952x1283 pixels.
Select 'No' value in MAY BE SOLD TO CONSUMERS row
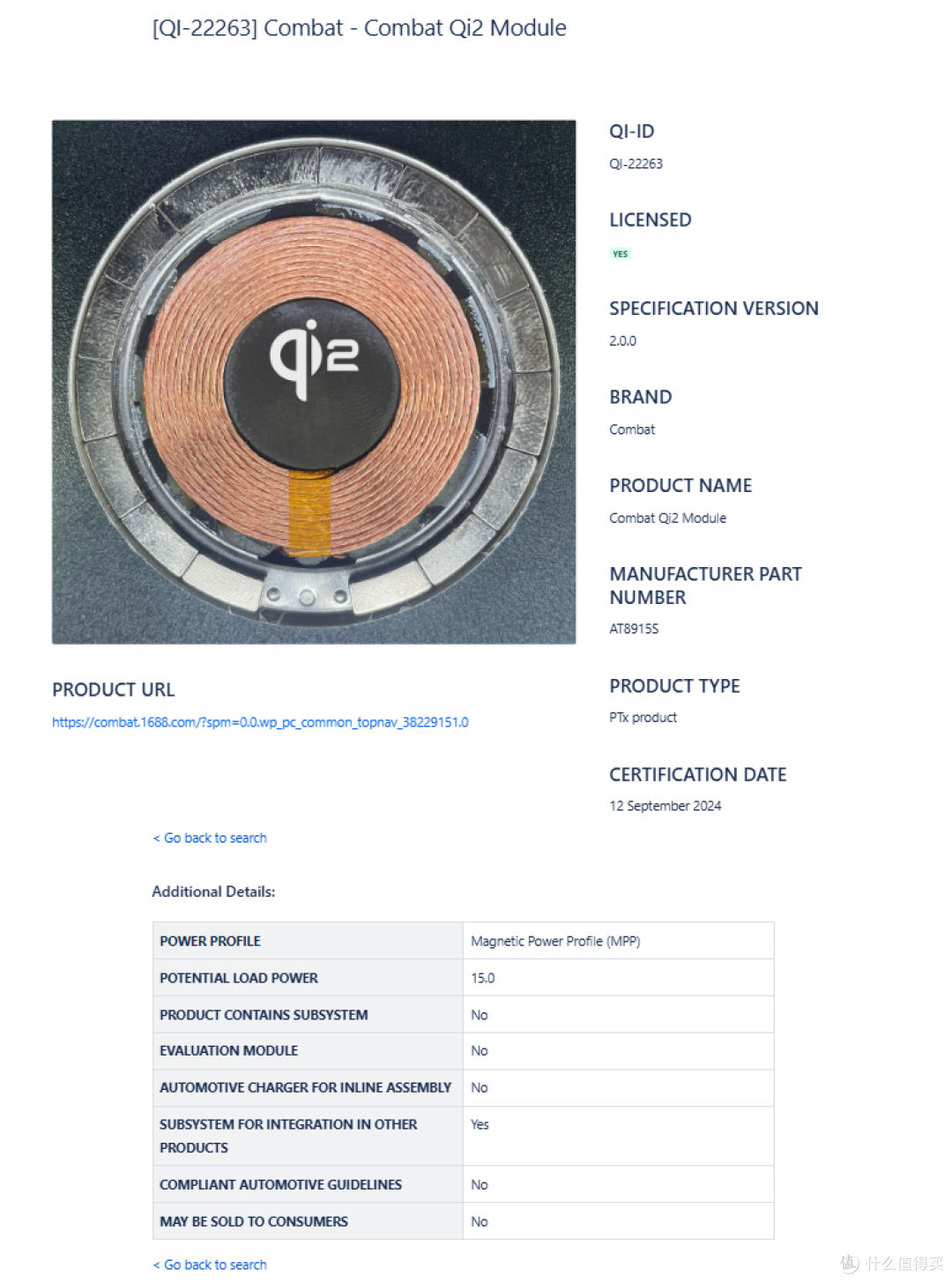point(480,1222)
